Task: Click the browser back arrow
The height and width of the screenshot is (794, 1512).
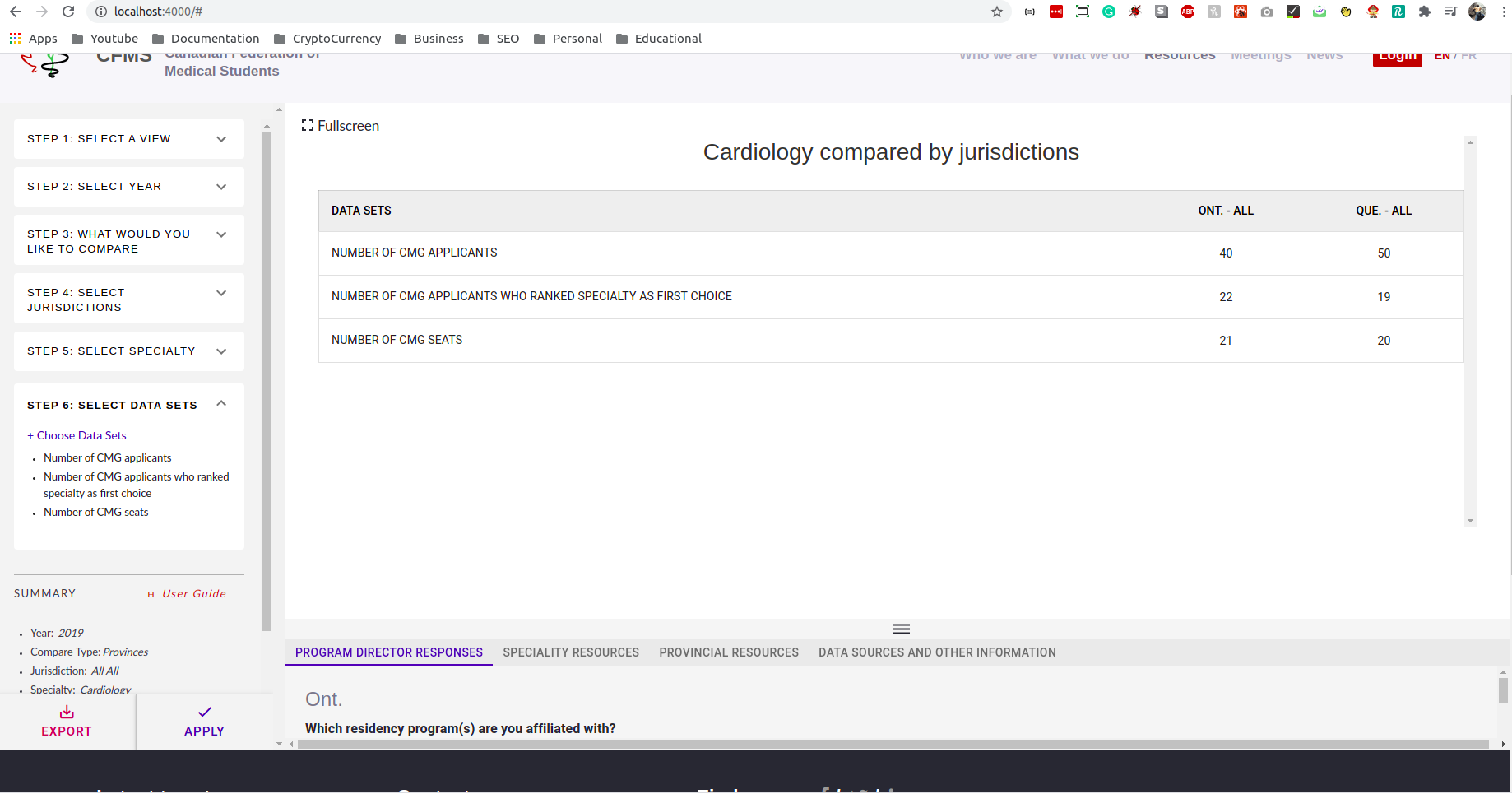Action: pos(15,12)
